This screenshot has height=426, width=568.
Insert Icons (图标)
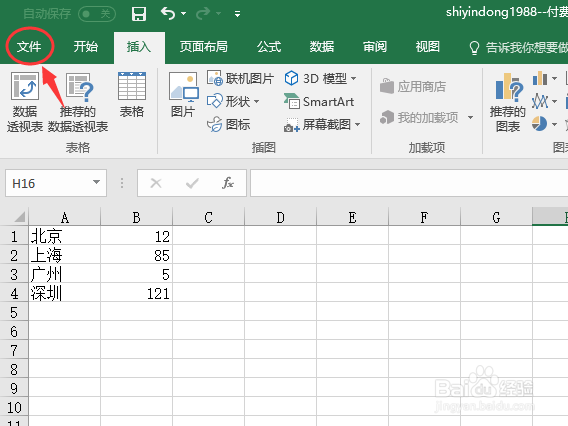228,124
